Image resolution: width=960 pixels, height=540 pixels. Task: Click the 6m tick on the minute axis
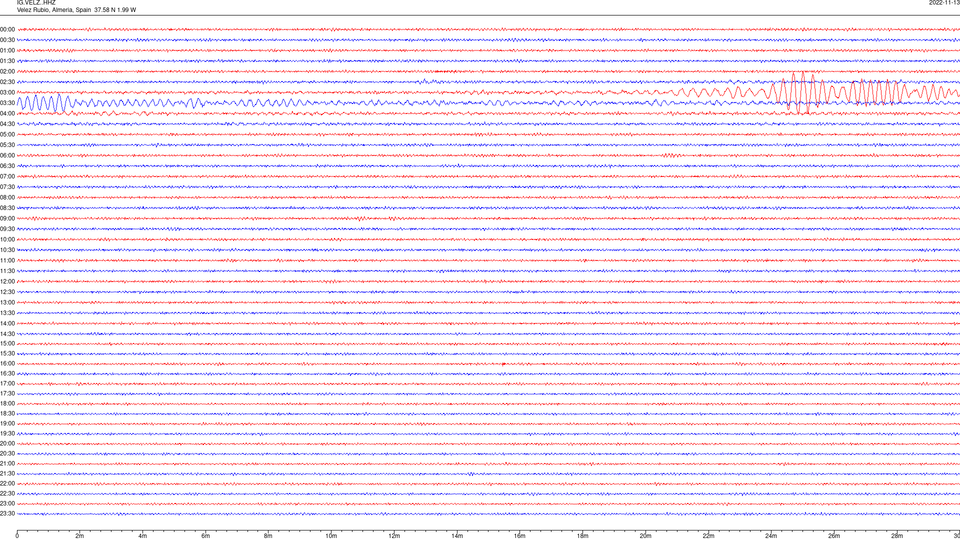click(x=206, y=536)
